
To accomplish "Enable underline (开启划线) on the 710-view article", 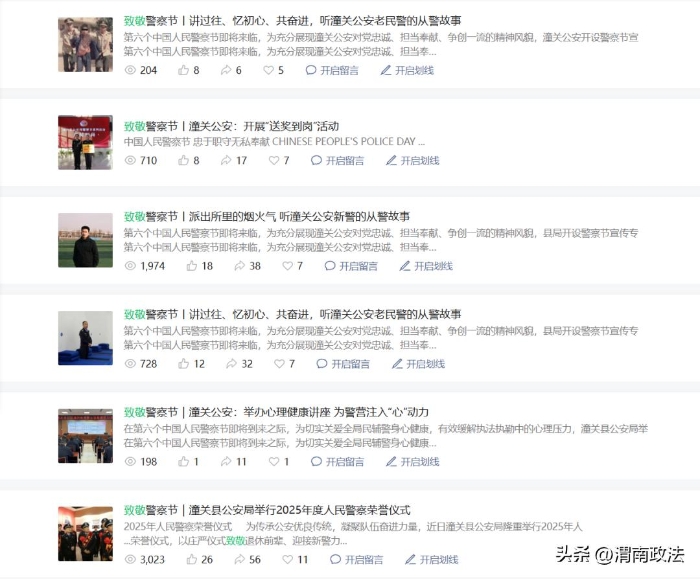I will click(x=412, y=160).
